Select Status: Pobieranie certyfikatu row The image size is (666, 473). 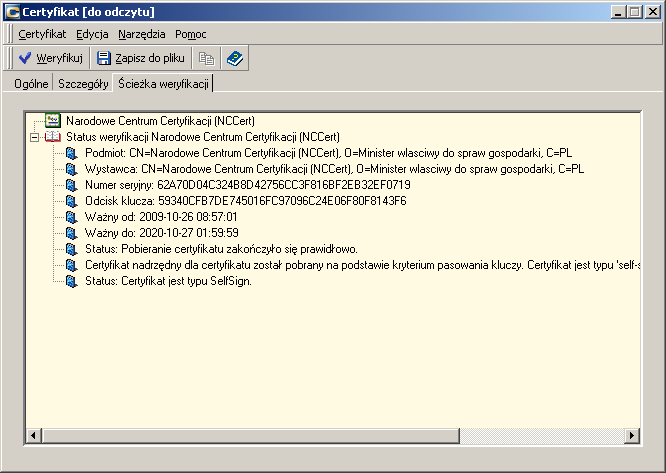coord(221,249)
